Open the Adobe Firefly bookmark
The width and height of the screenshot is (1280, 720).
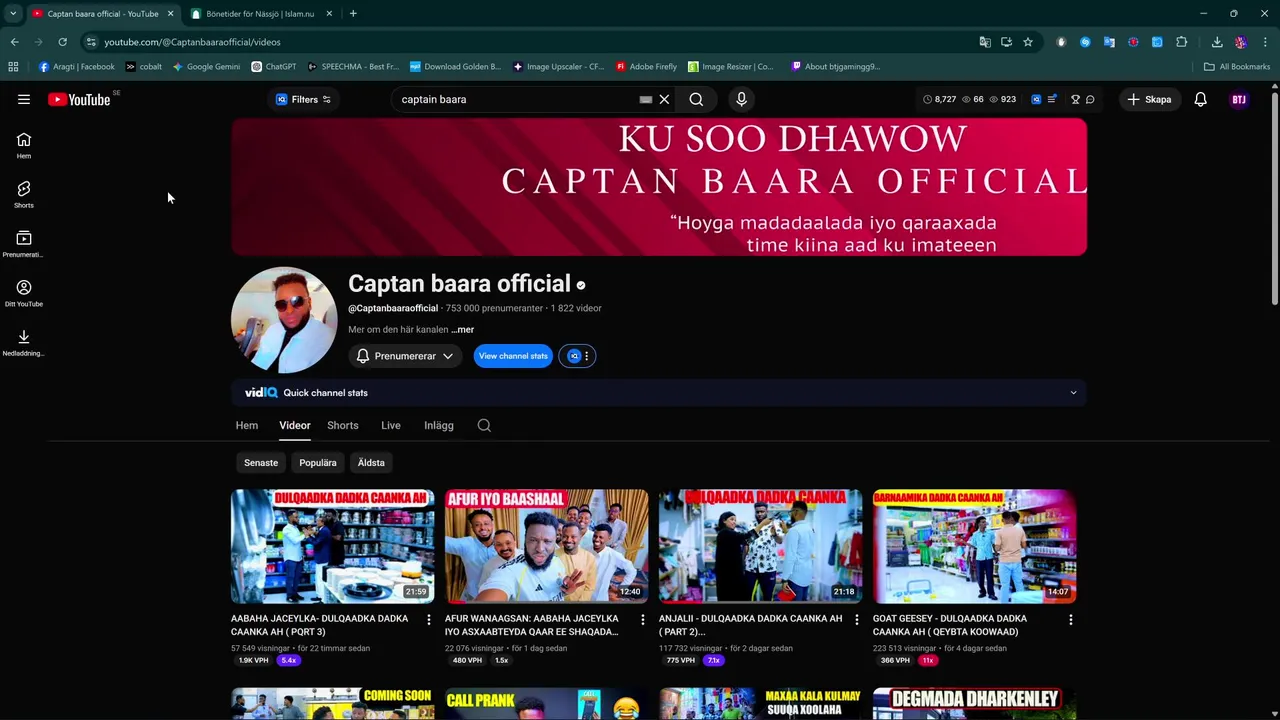click(x=646, y=67)
